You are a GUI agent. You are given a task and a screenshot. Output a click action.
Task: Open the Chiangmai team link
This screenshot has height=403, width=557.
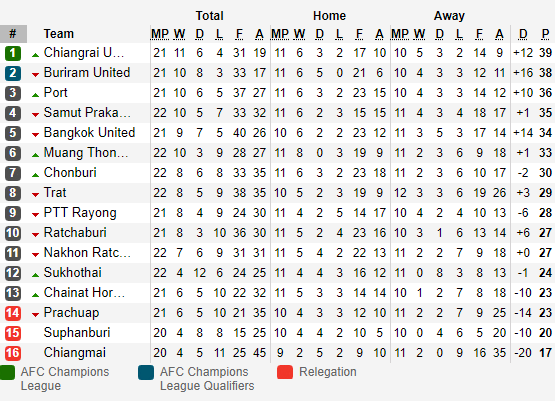coord(75,353)
